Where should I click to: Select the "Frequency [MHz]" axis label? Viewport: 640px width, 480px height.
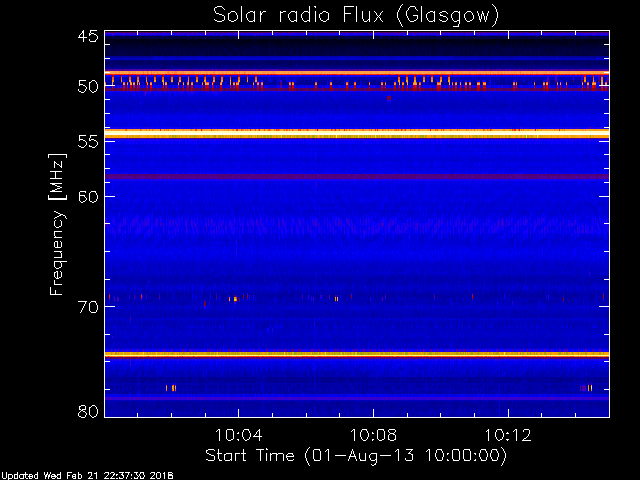[58, 222]
